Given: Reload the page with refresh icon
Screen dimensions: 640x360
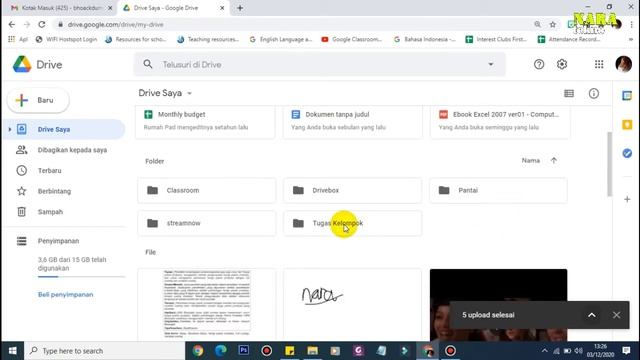Looking at the screenshot, I should pyautogui.click(x=42, y=24).
